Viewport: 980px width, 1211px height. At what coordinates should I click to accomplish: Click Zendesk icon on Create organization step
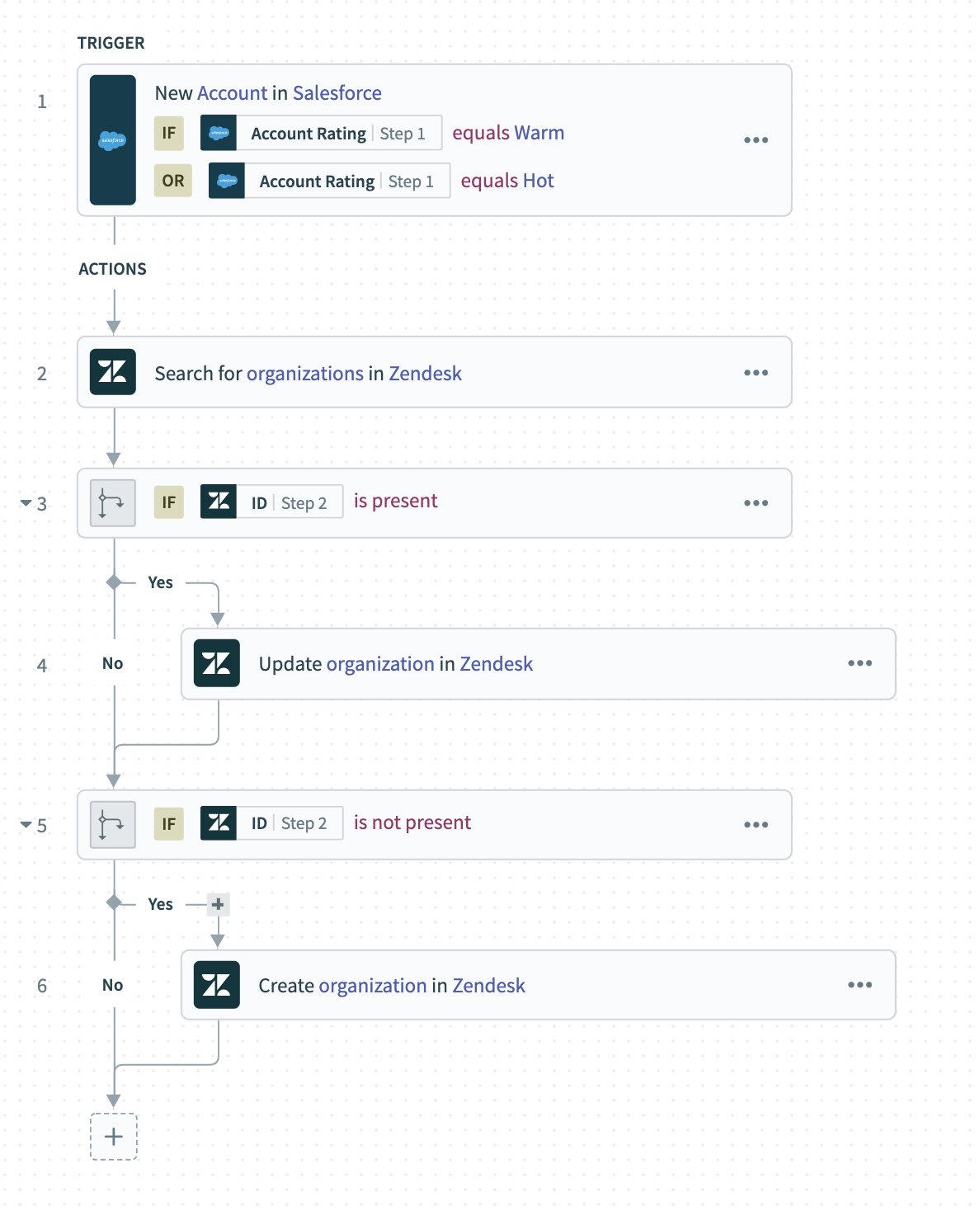(217, 985)
